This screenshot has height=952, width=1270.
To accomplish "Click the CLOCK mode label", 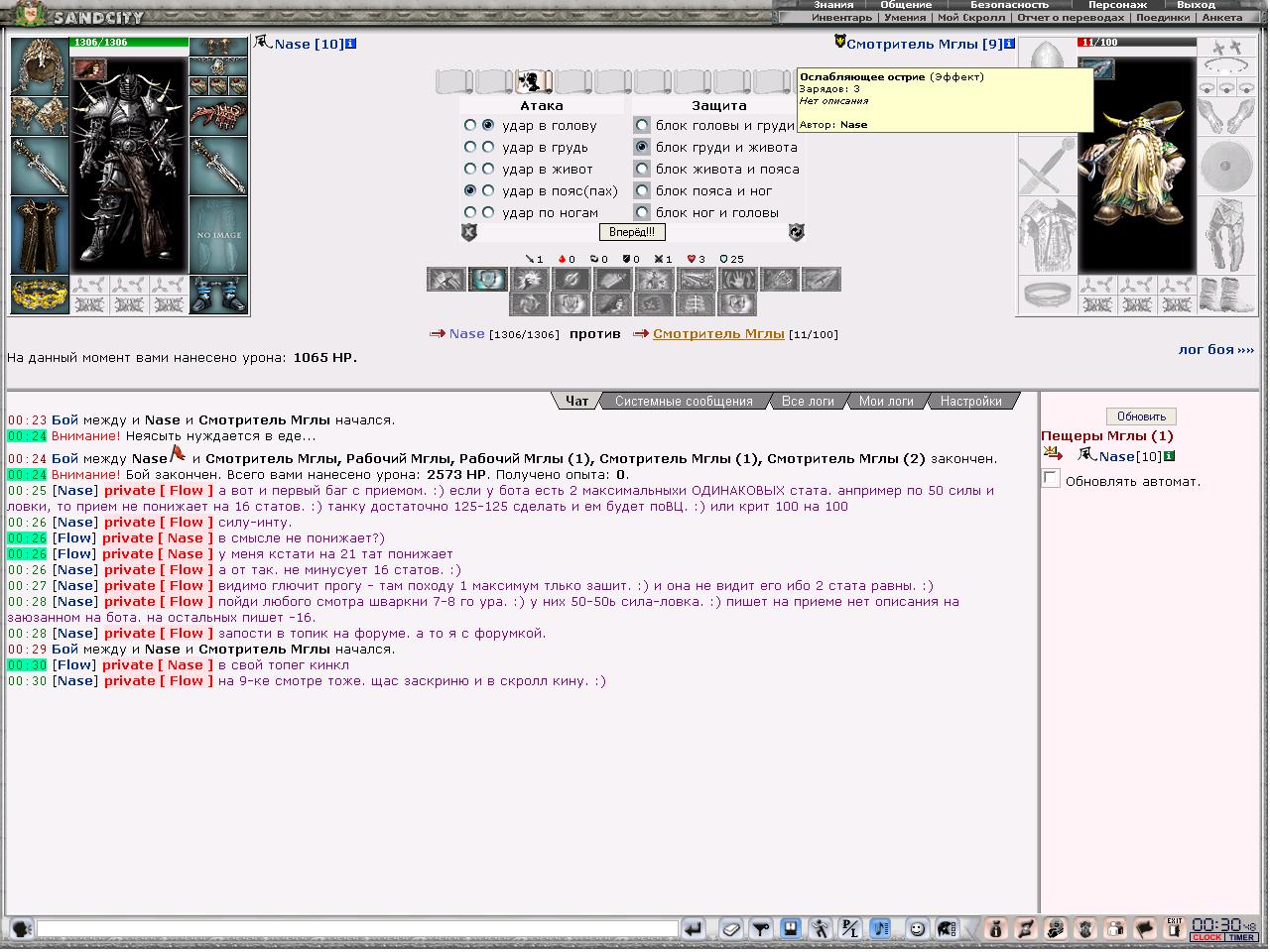I will tap(1207, 937).
